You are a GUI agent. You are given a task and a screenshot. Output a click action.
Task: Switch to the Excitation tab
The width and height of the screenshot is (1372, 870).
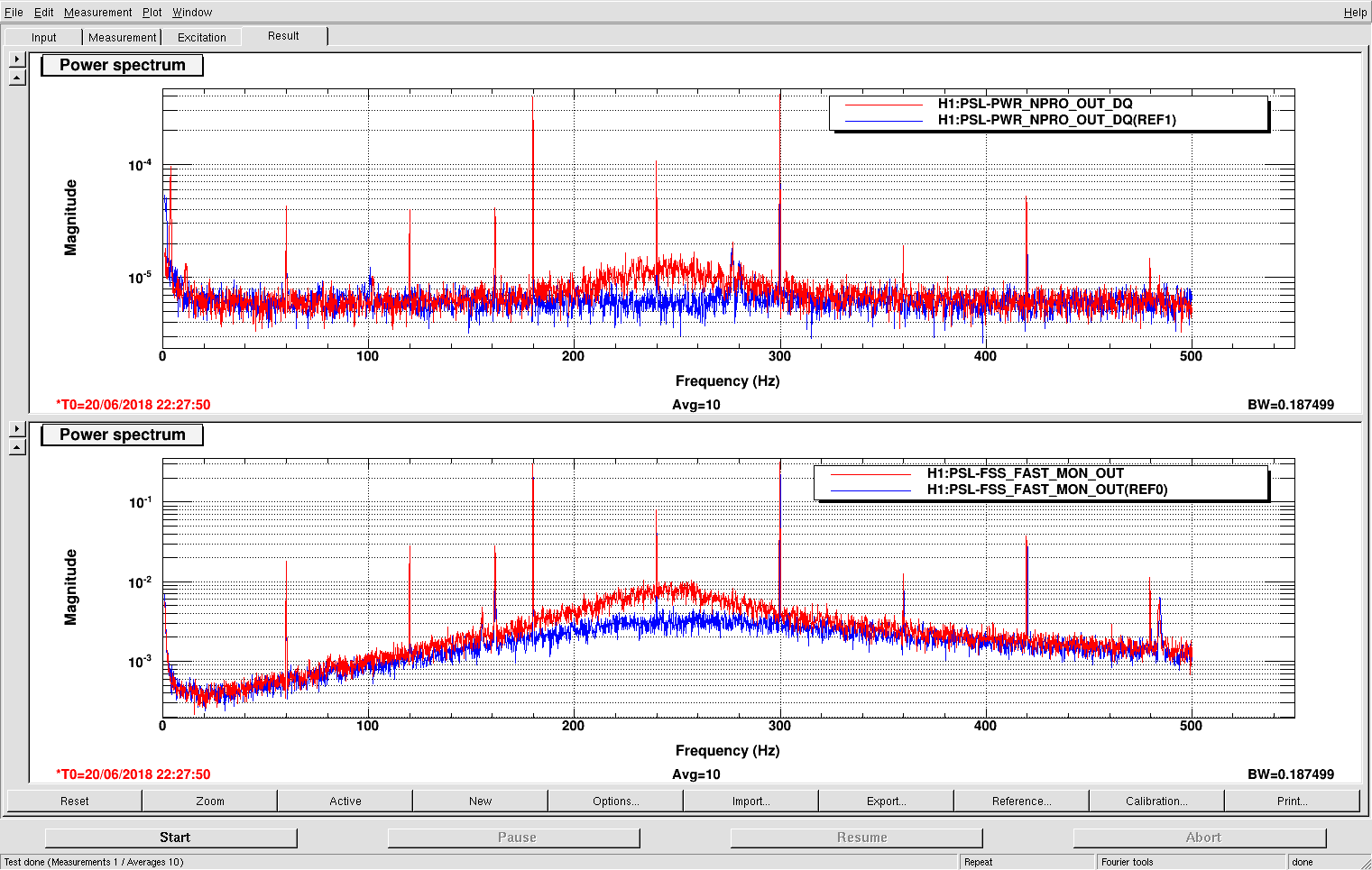pos(201,38)
